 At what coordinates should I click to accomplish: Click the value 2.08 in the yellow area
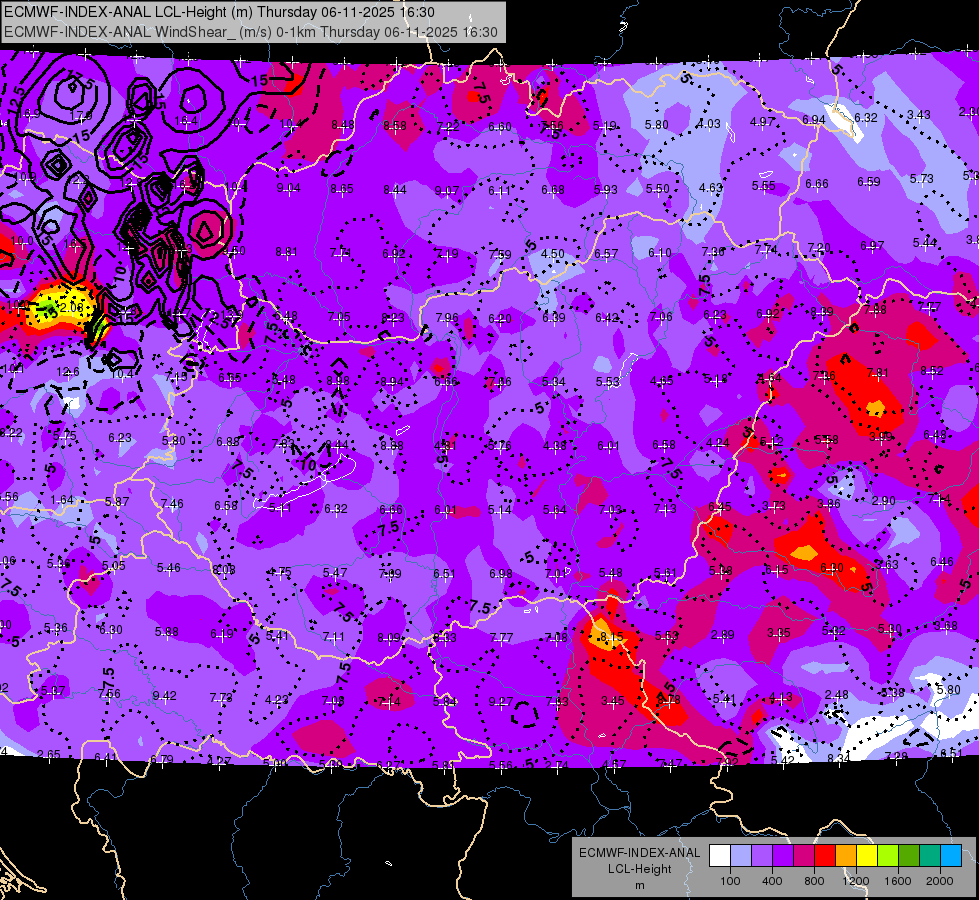pyautogui.click(x=71, y=307)
